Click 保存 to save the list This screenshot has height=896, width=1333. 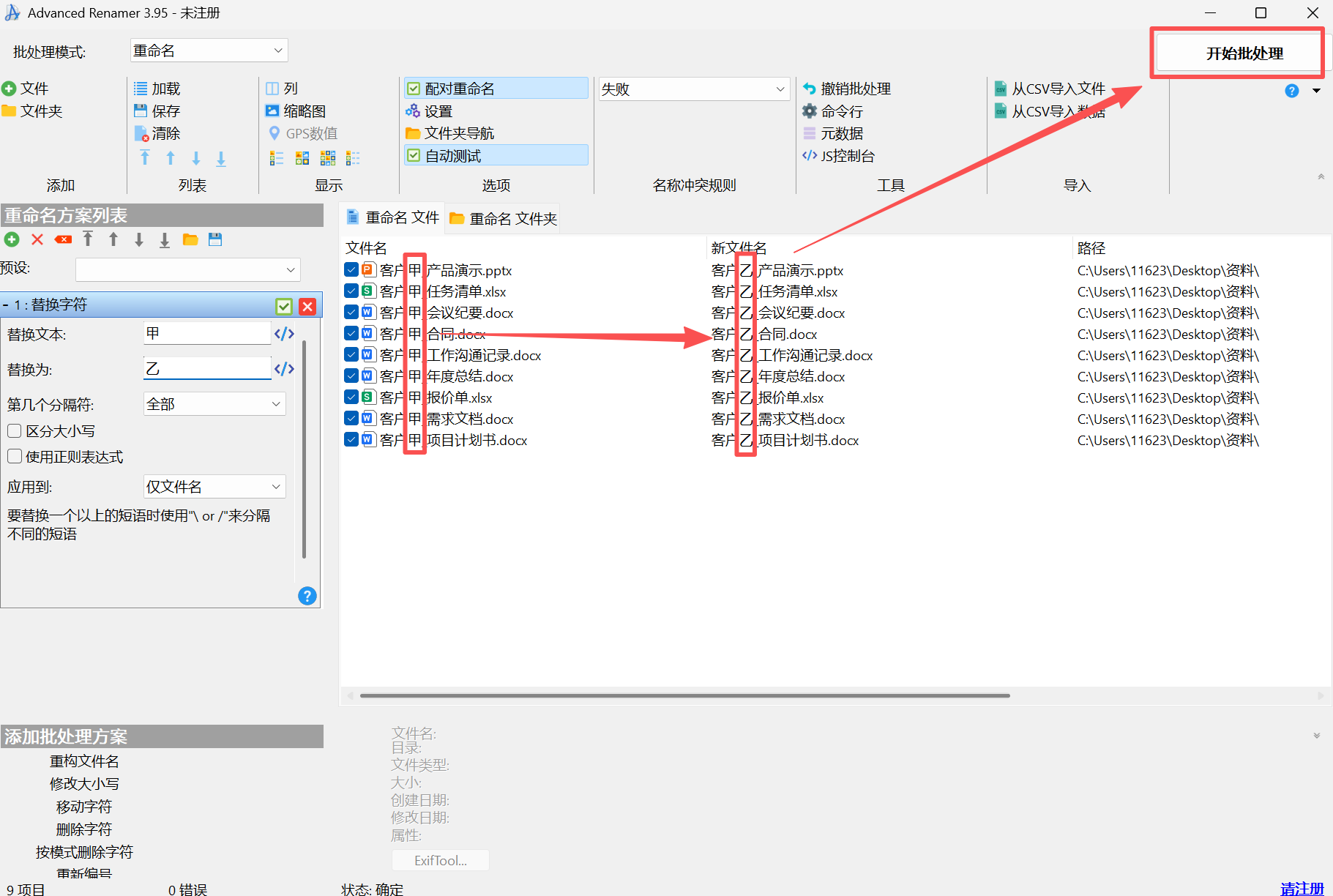pos(157,111)
